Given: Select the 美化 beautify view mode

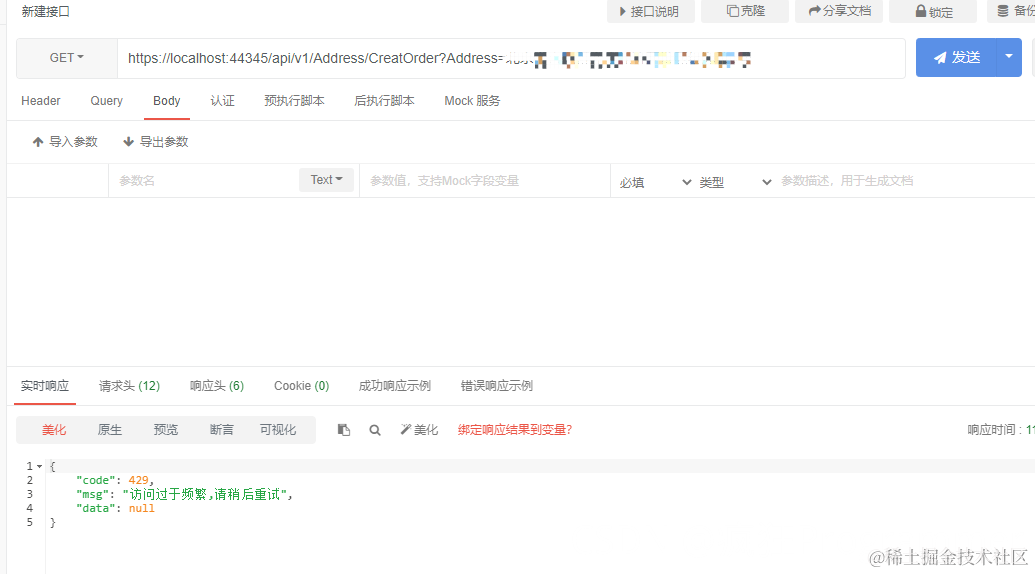Looking at the screenshot, I should click(x=54, y=430).
